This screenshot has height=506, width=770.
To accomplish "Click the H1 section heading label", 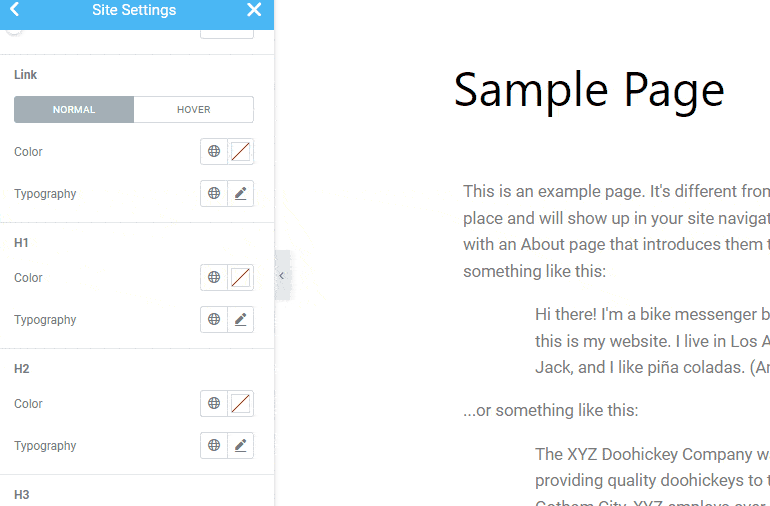I will [21, 243].
